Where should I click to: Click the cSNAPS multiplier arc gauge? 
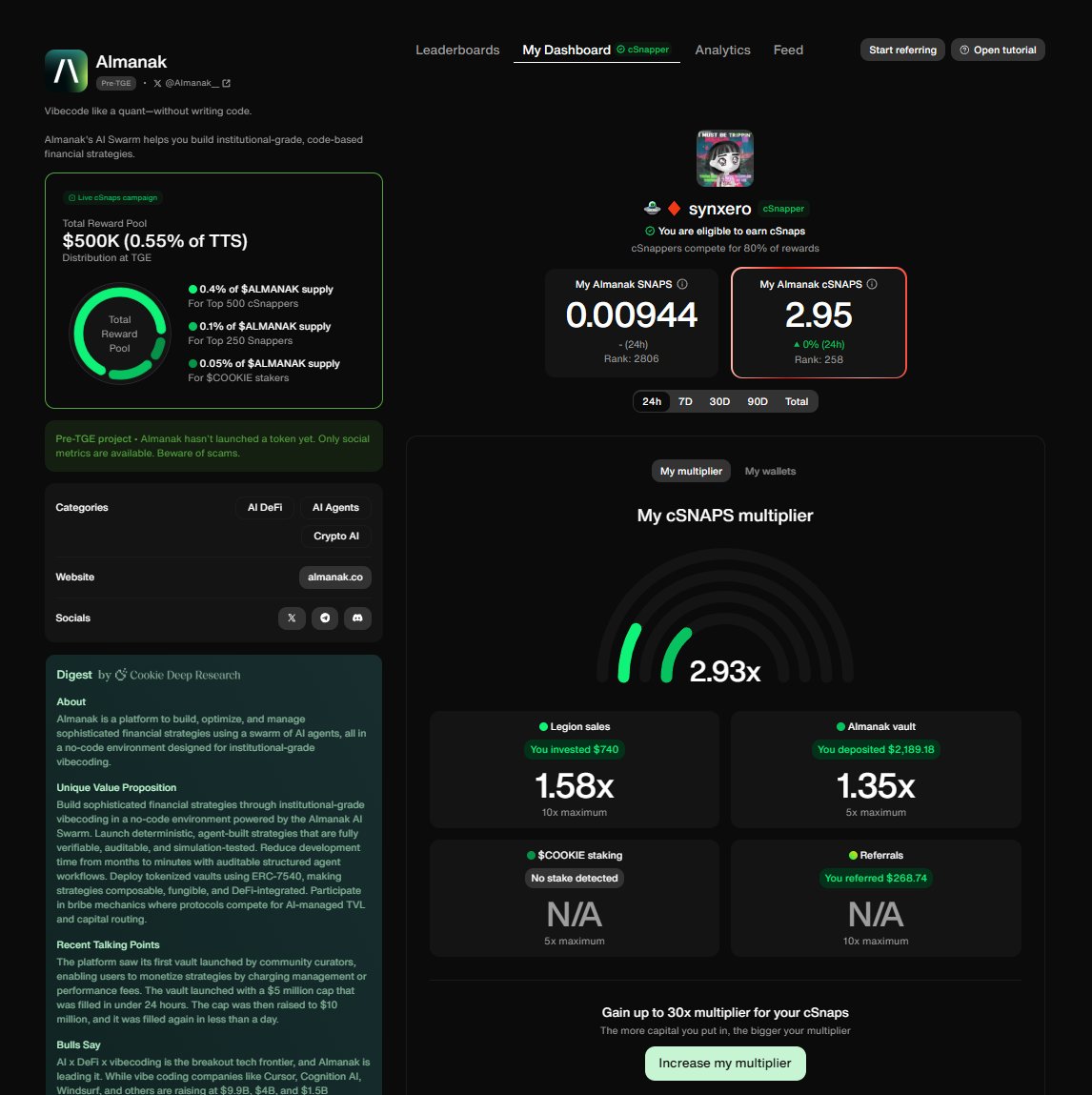coord(725,618)
